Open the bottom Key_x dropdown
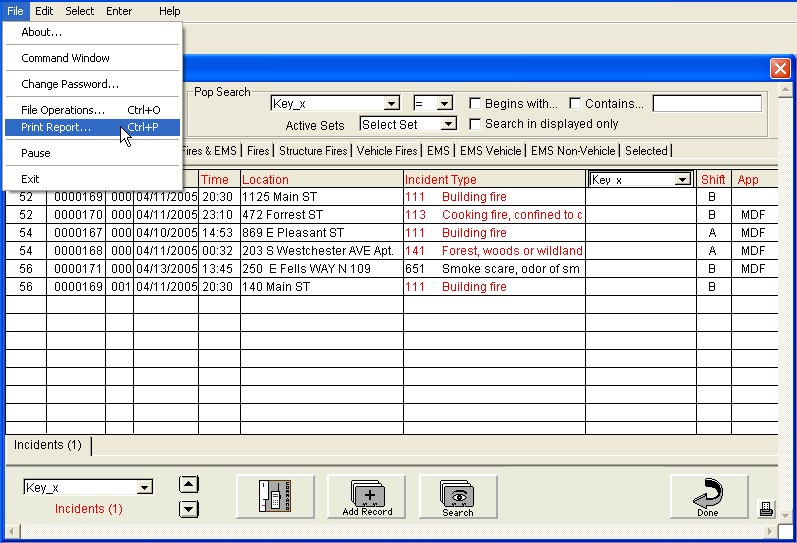Viewport: 797px width, 543px height. (x=145, y=488)
